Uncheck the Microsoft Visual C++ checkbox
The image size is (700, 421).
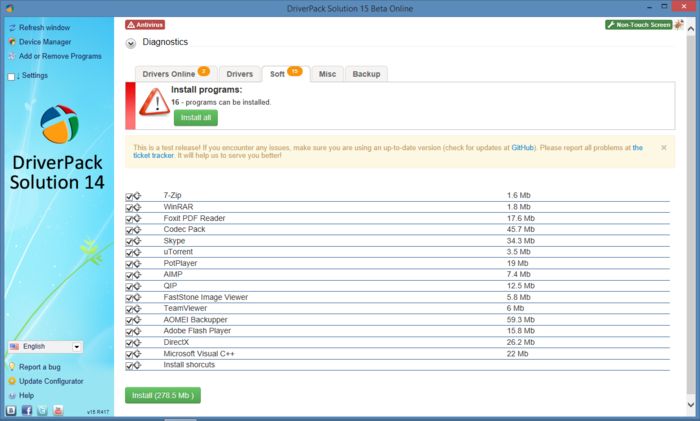click(x=129, y=354)
